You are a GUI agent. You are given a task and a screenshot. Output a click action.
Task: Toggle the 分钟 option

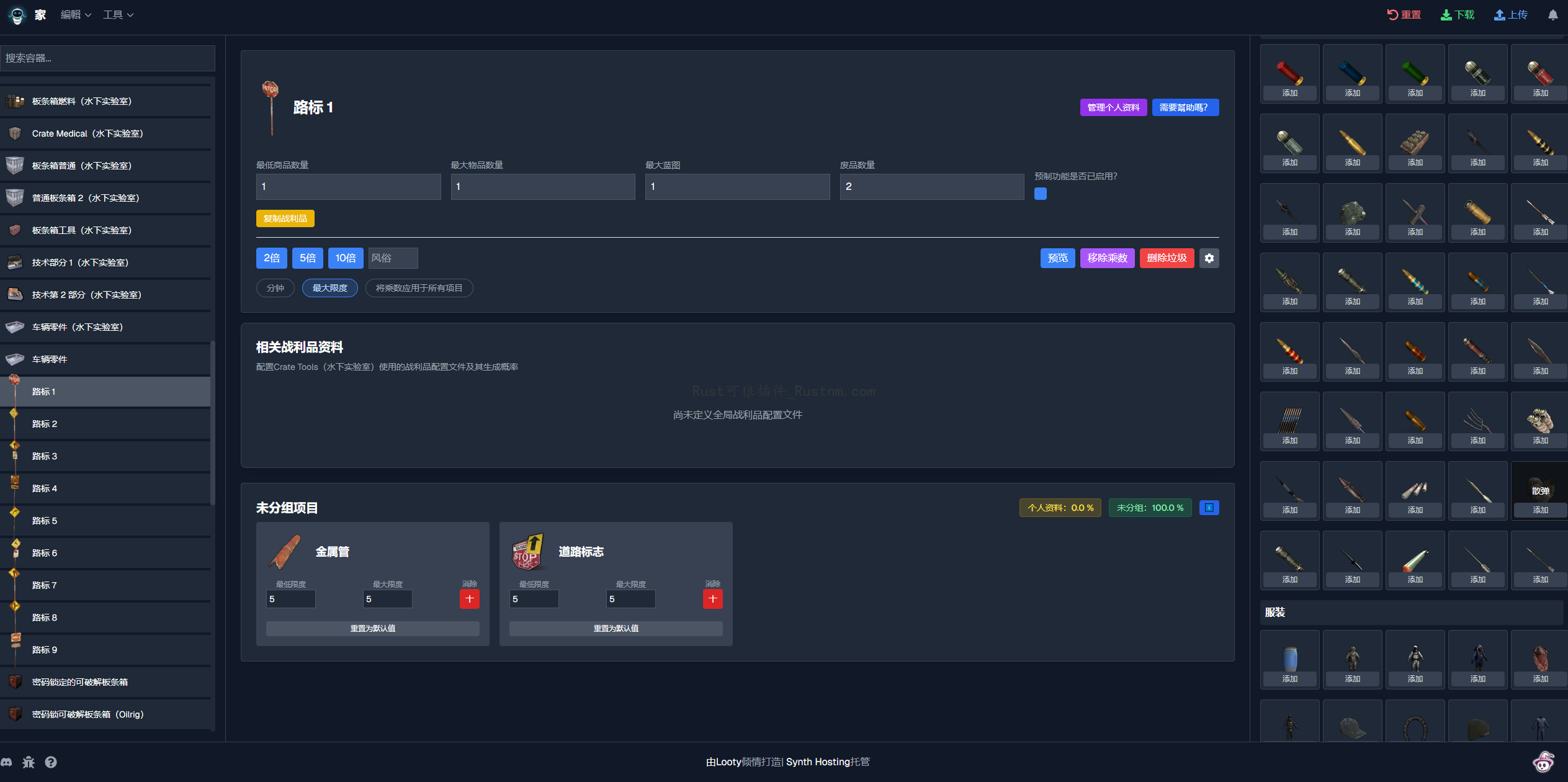[275, 288]
